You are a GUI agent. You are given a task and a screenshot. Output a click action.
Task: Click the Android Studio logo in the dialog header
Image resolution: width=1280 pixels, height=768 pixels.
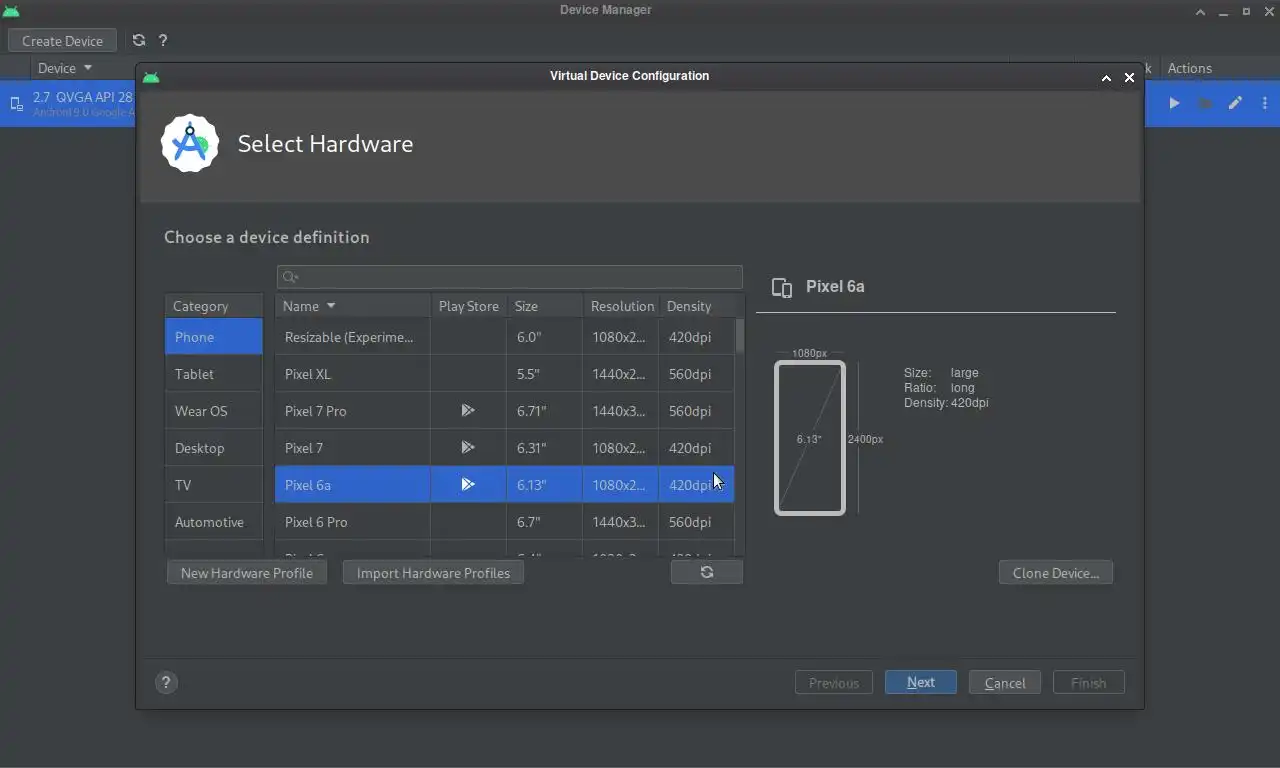[x=190, y=144]
